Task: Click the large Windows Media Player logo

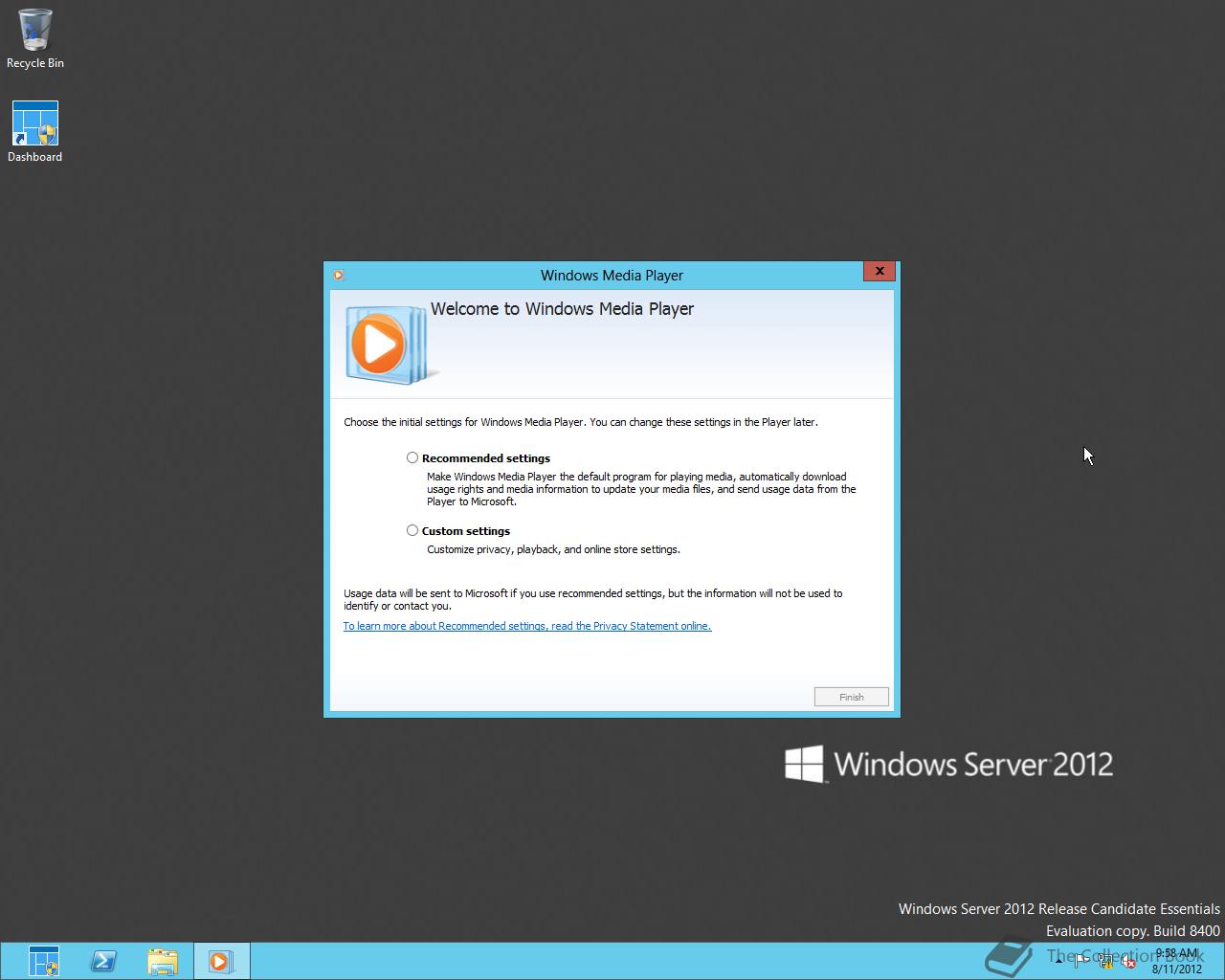Action: 390,345
